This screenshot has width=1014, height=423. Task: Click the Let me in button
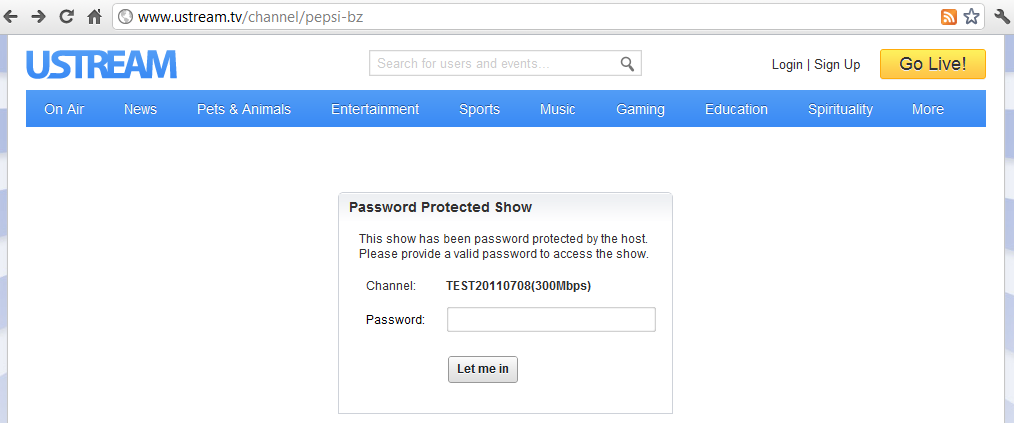(x=483, y=369)
